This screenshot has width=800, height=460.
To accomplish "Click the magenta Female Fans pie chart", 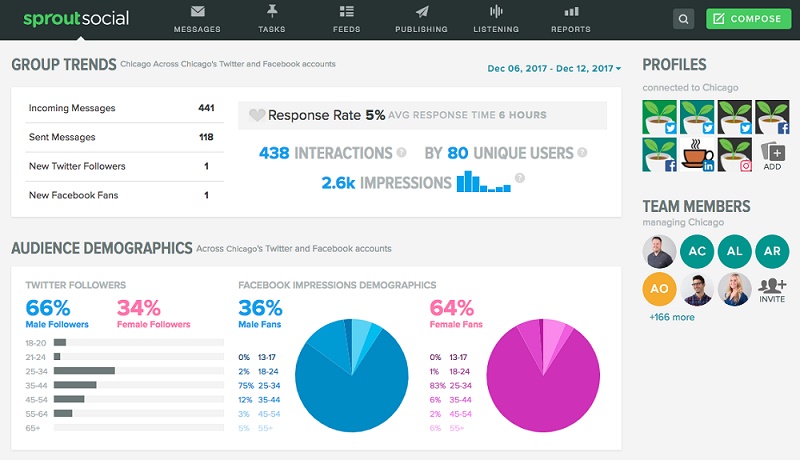I will coord(543,376).
